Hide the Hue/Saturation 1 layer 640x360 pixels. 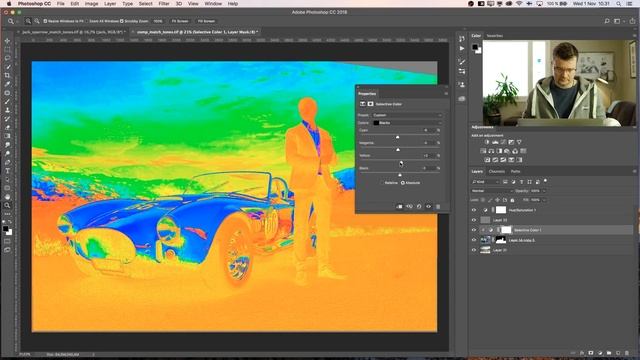pyautogui.click(x=474, y=210)
